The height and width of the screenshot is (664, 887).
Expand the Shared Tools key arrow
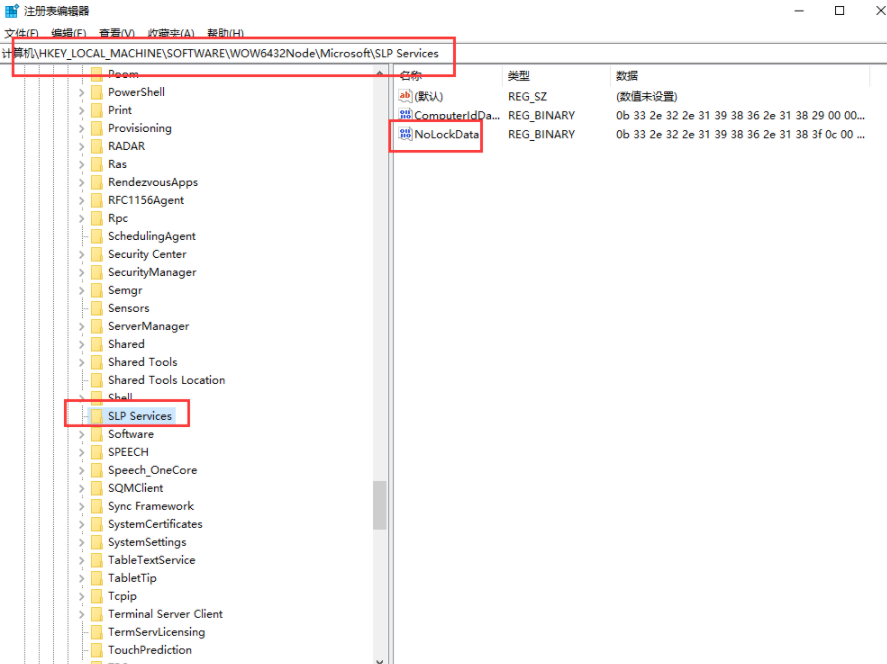pos(81,363)
